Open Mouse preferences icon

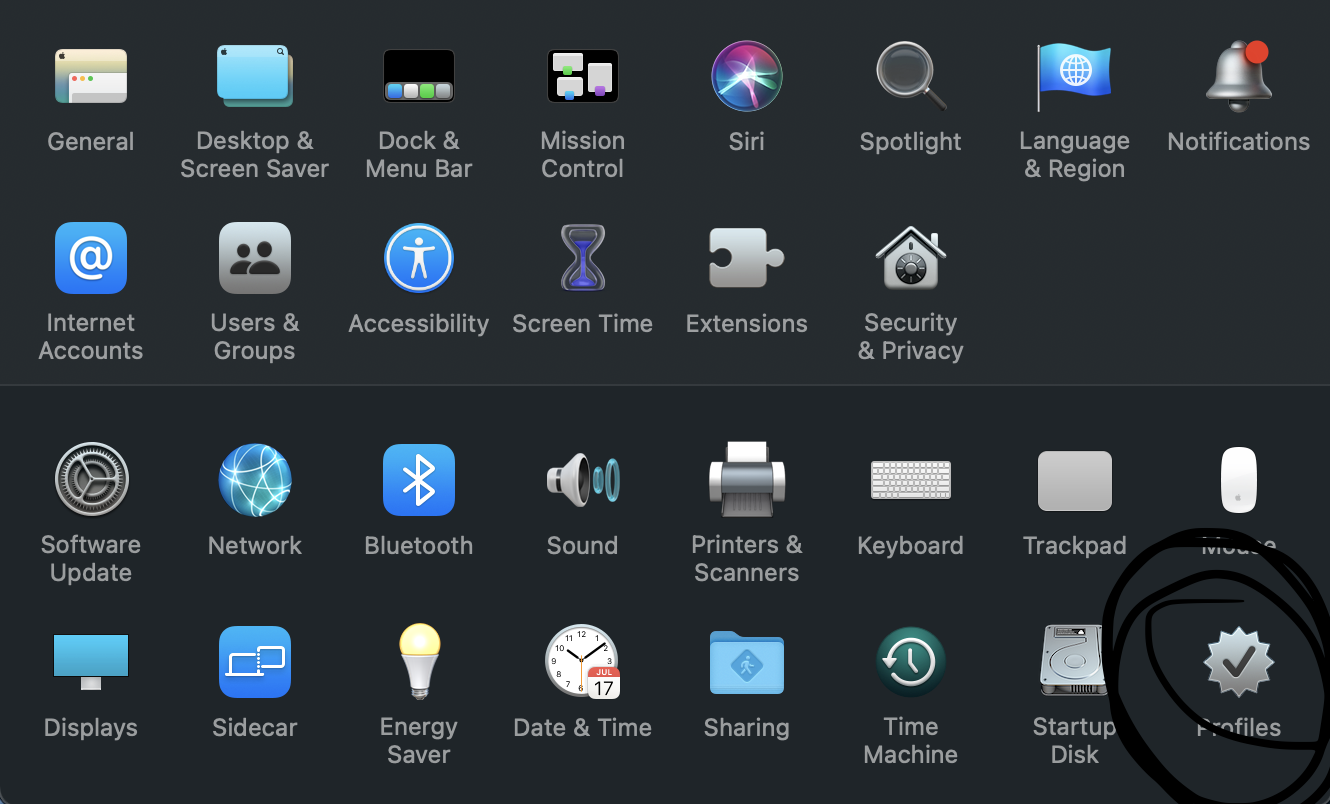pos(1239,480)
